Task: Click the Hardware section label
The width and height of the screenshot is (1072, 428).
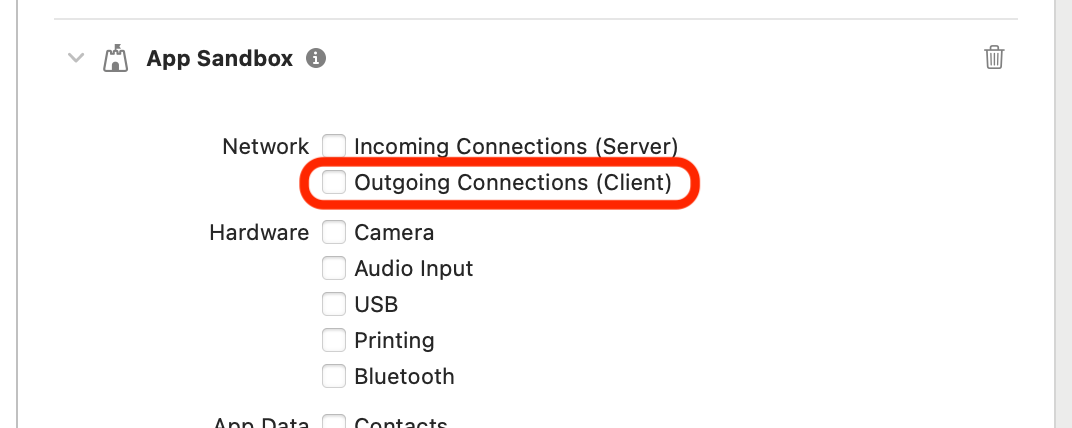Action: pos(259,232)
